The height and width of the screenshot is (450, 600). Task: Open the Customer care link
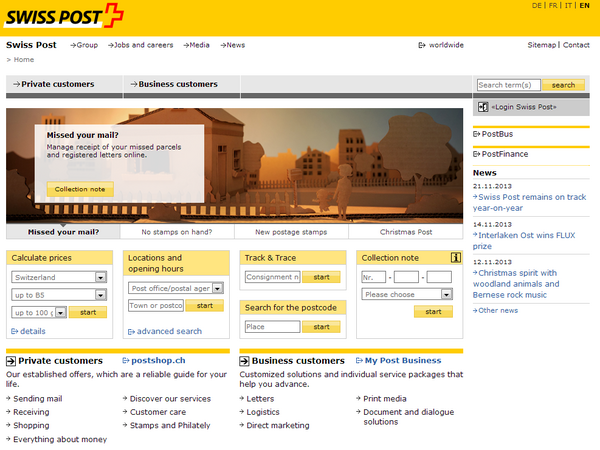pyautogui.click(x=158, y=412)
